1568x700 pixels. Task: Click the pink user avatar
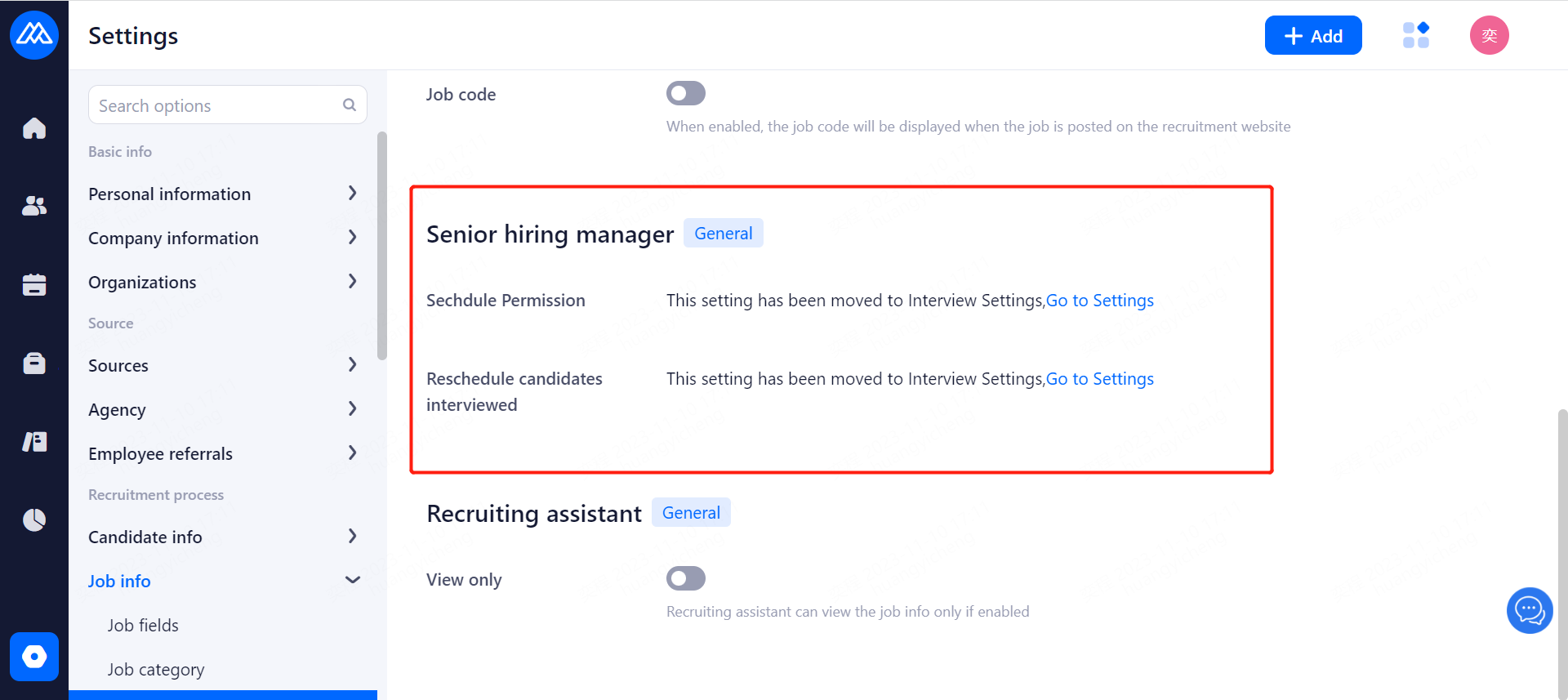point(1489,35)
